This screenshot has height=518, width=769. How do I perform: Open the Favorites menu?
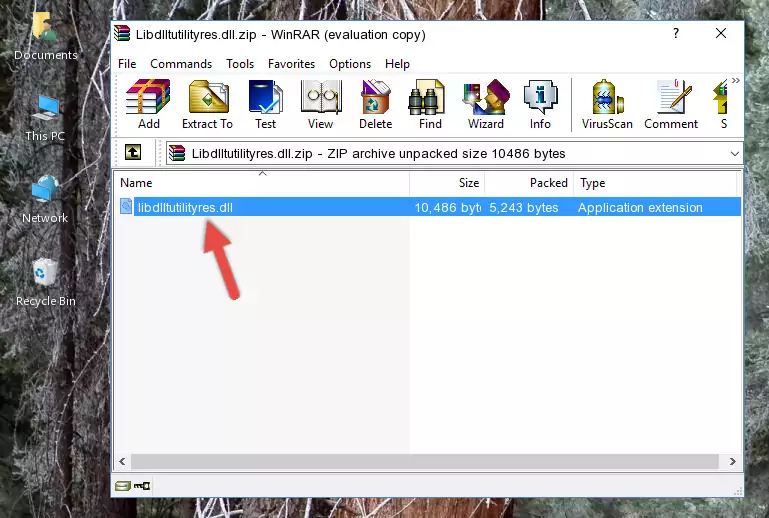pos(291,64)
